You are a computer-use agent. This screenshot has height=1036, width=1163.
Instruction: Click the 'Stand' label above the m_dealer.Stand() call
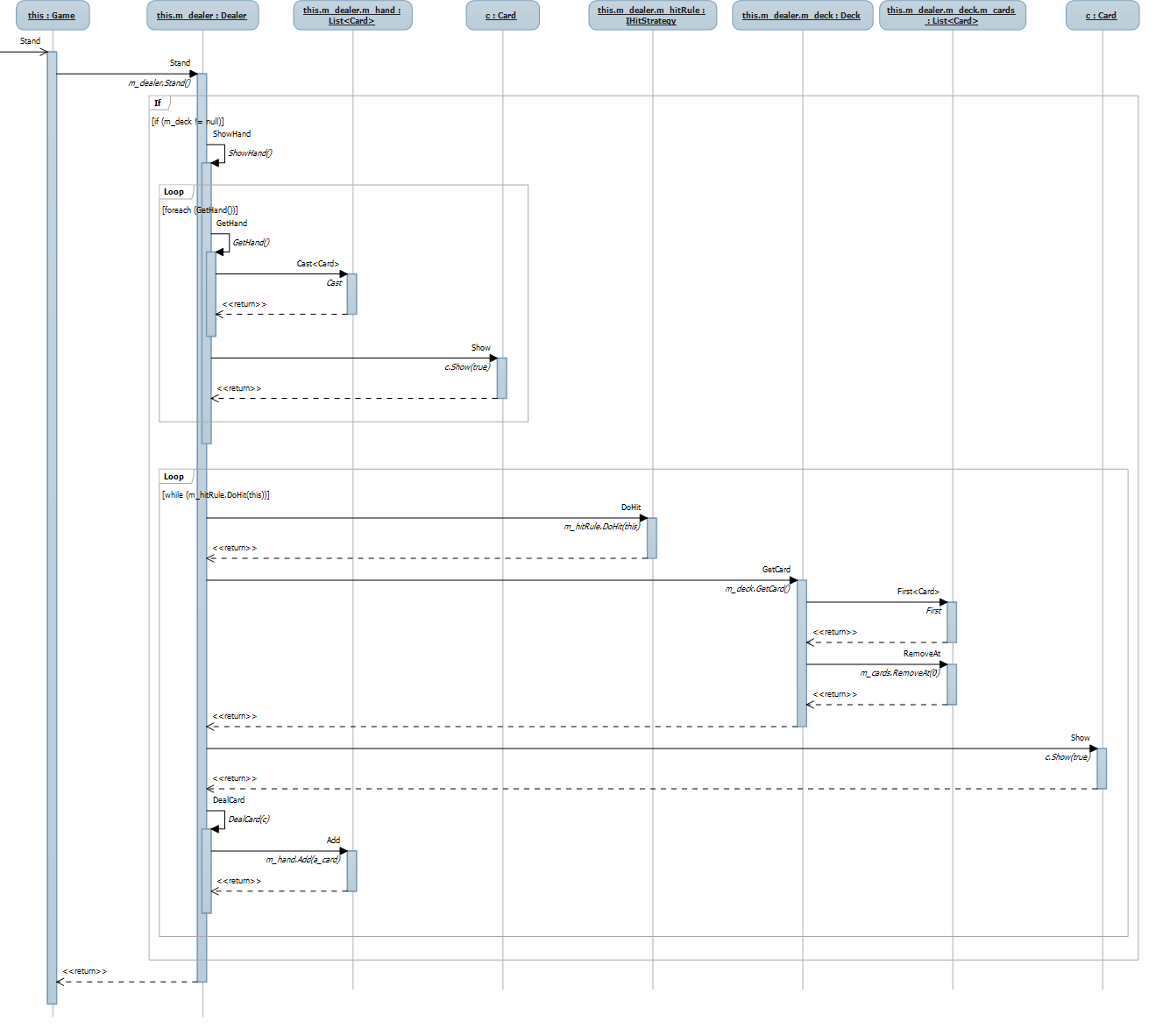(180, 63)
